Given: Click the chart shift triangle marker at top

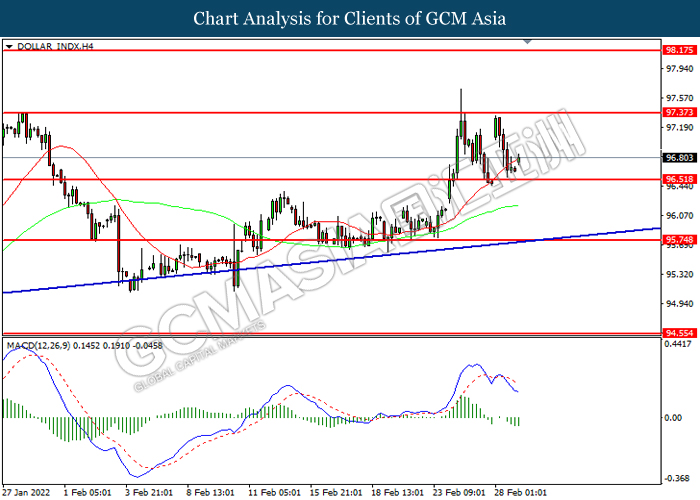Looking at the screenshot, I should pos(527,42).
